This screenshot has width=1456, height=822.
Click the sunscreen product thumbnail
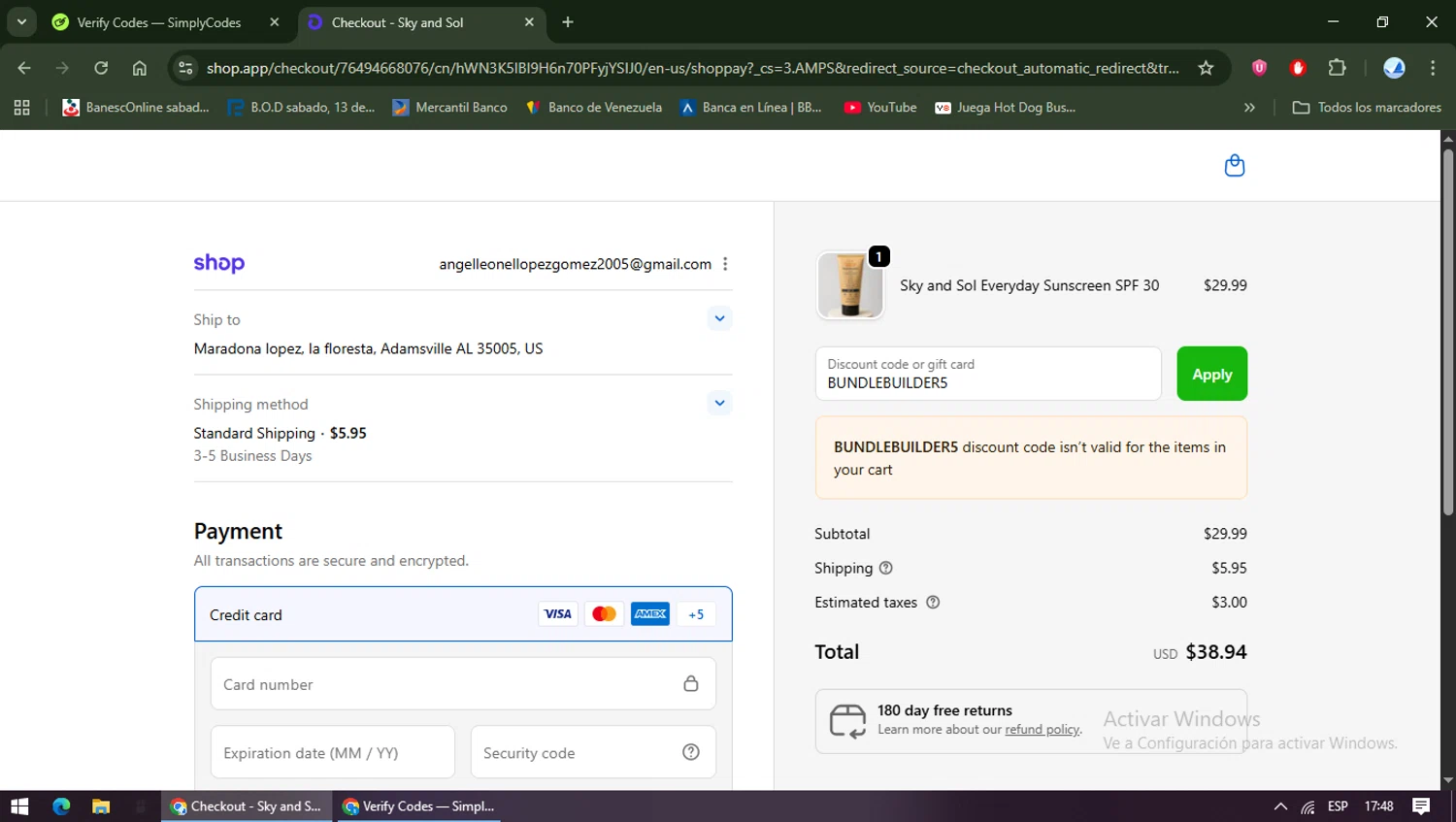(850, 285)
